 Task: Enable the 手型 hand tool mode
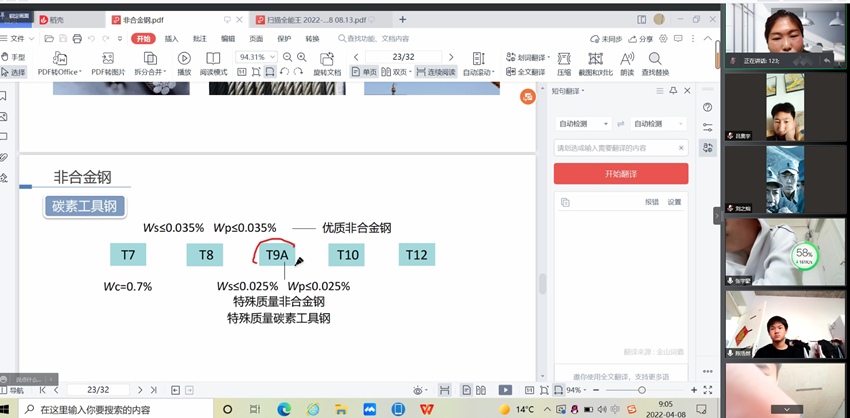pos(14,57)
